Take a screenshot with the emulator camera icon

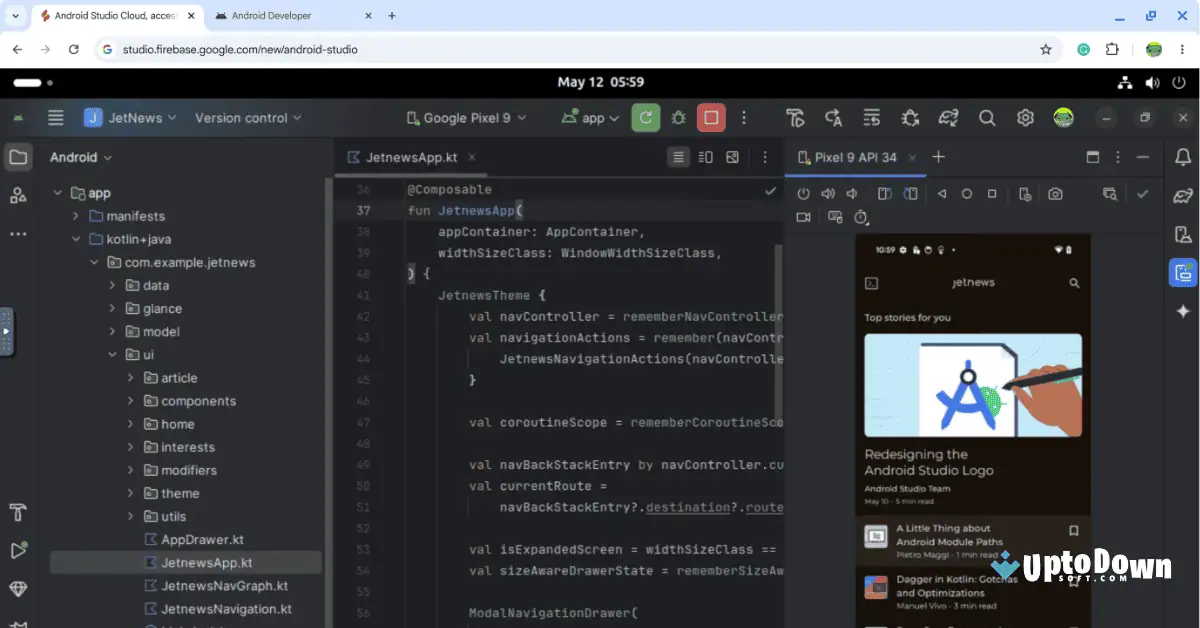click(x=1055, y=194)
